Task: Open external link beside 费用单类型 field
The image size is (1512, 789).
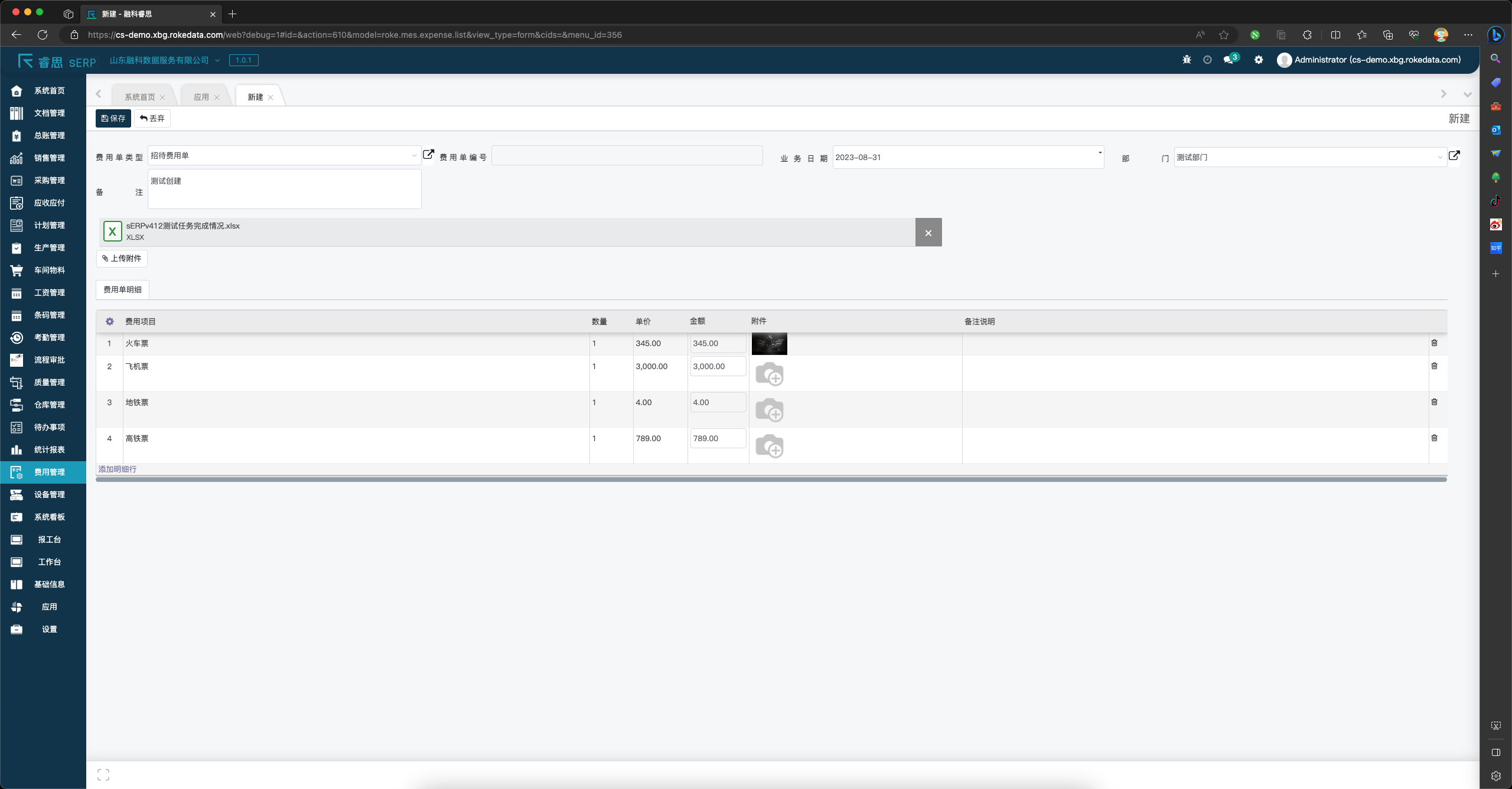Action: [428, 155]
